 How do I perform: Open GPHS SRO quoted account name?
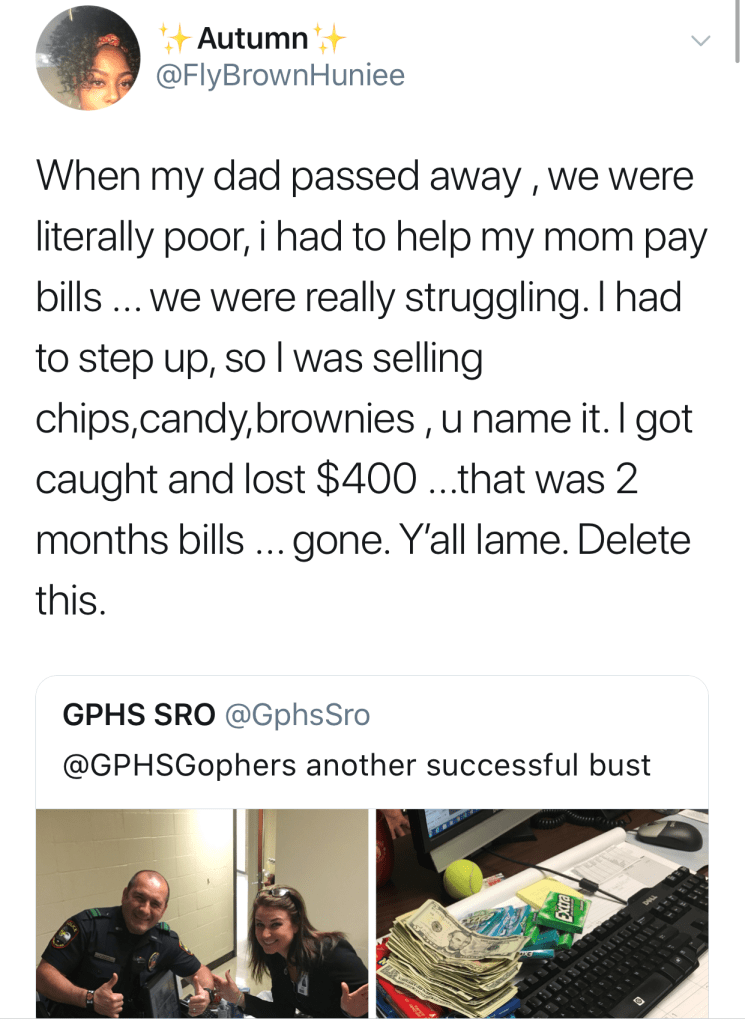tap(138, 715)
